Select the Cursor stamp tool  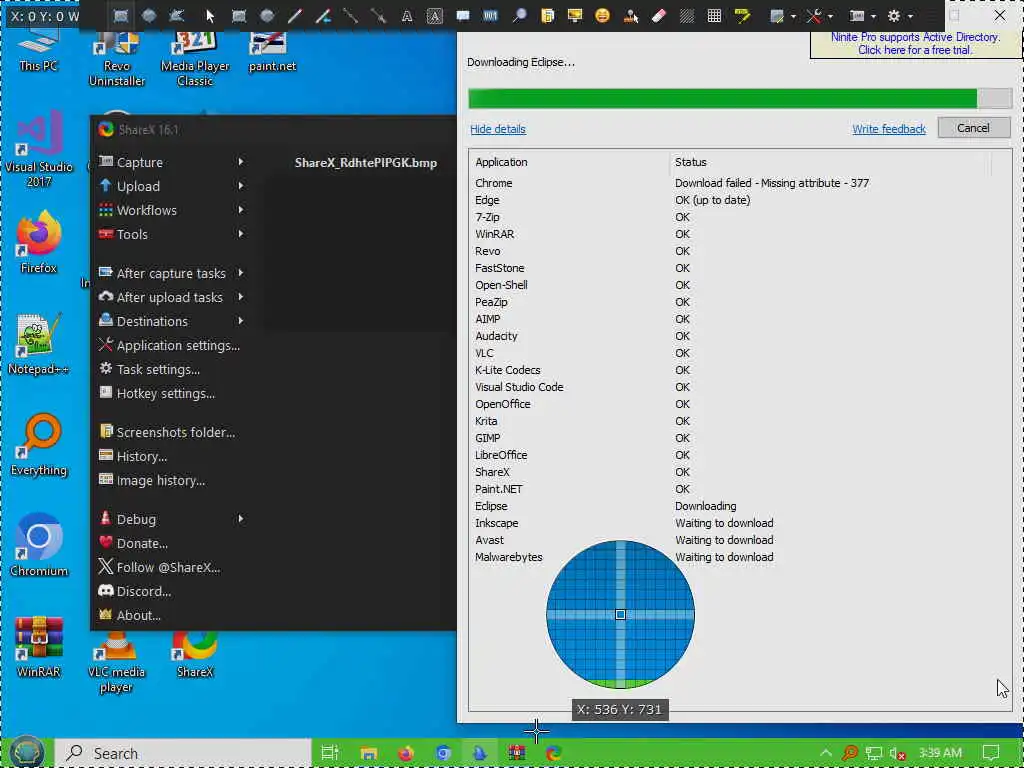pyautogui.click(x=631, y=16)
